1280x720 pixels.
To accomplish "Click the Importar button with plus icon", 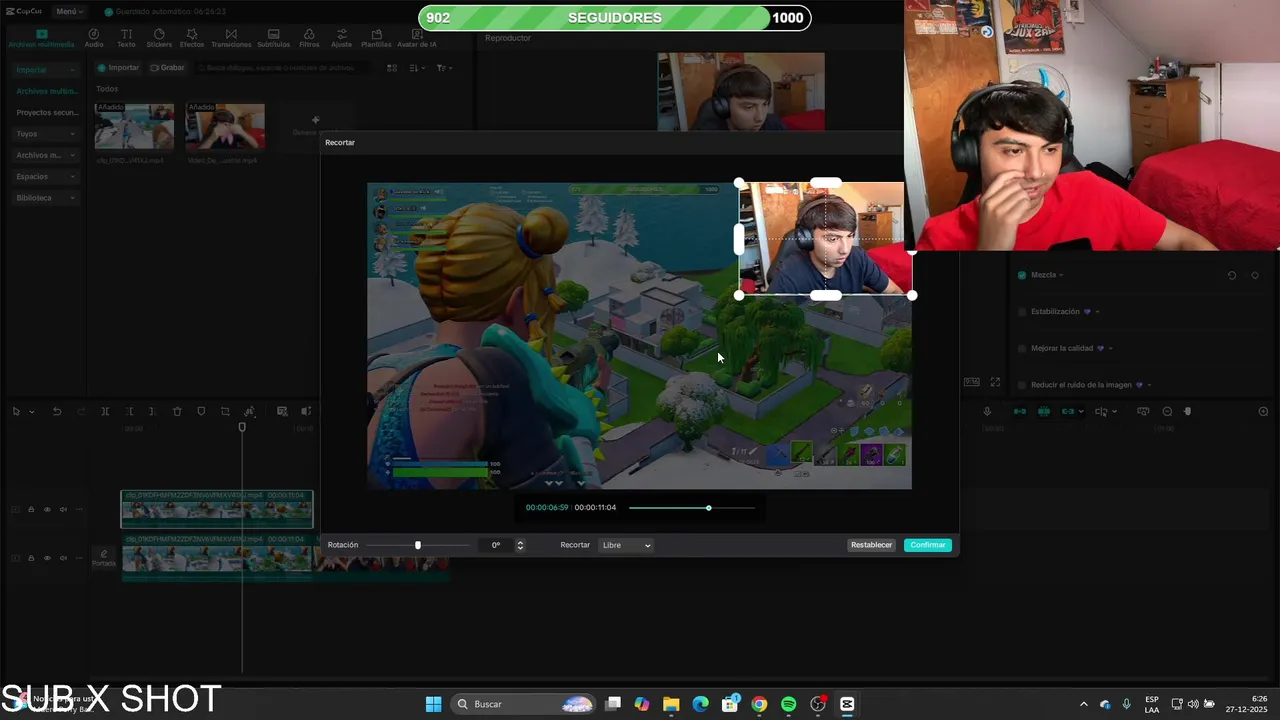I will 118,68.
